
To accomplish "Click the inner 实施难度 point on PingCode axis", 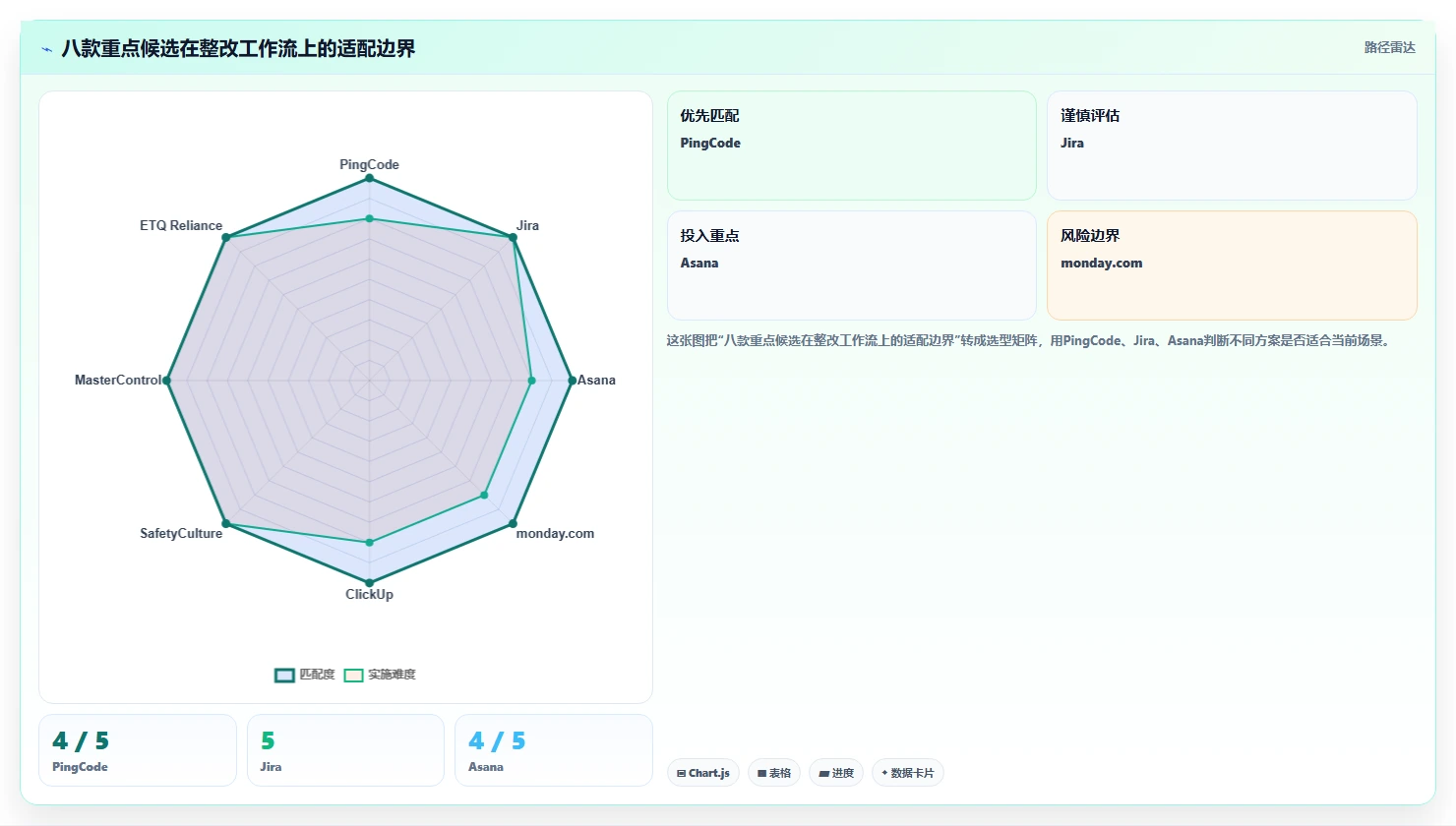I will (369, 218).
